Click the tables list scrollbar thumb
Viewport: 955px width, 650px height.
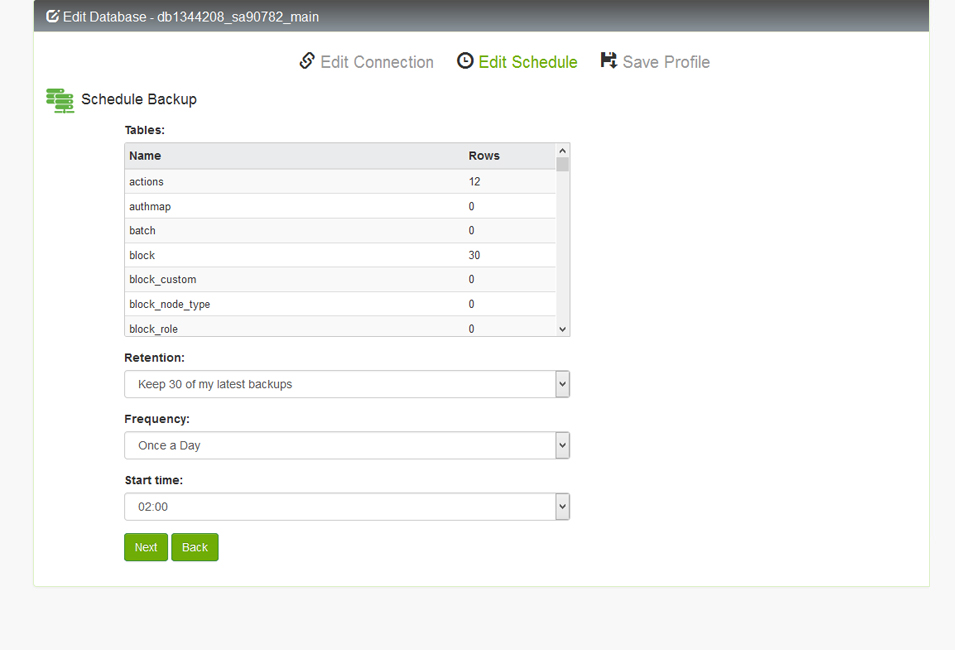point(562,164)
